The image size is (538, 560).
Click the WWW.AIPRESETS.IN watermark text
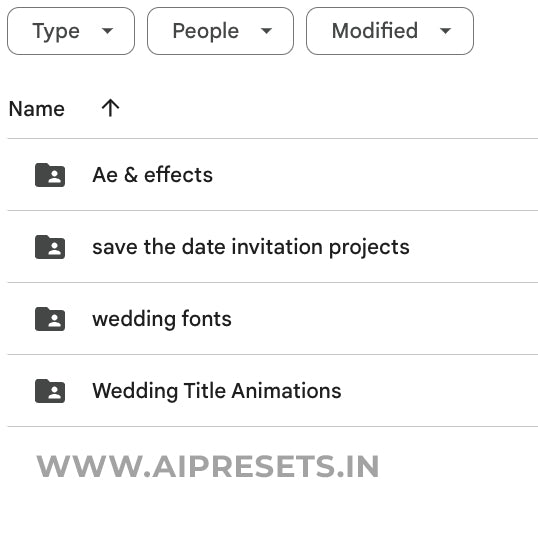coord(208,466)
